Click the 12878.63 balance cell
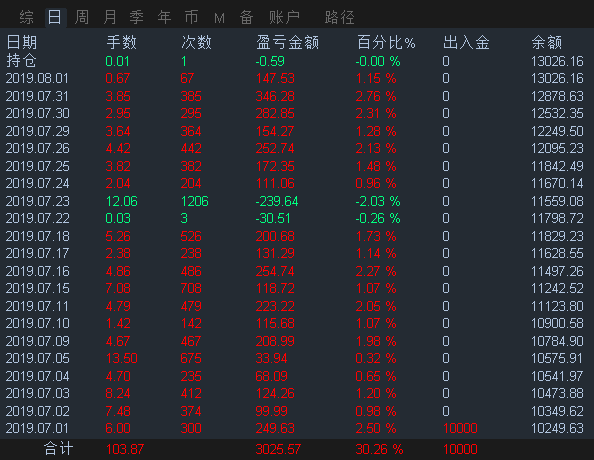This screenshot has width=594, height=460. pos(557,96)
